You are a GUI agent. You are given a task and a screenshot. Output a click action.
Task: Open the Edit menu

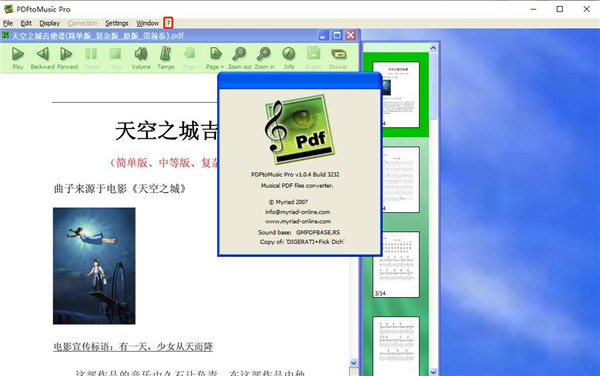click(x=26, y=23)
